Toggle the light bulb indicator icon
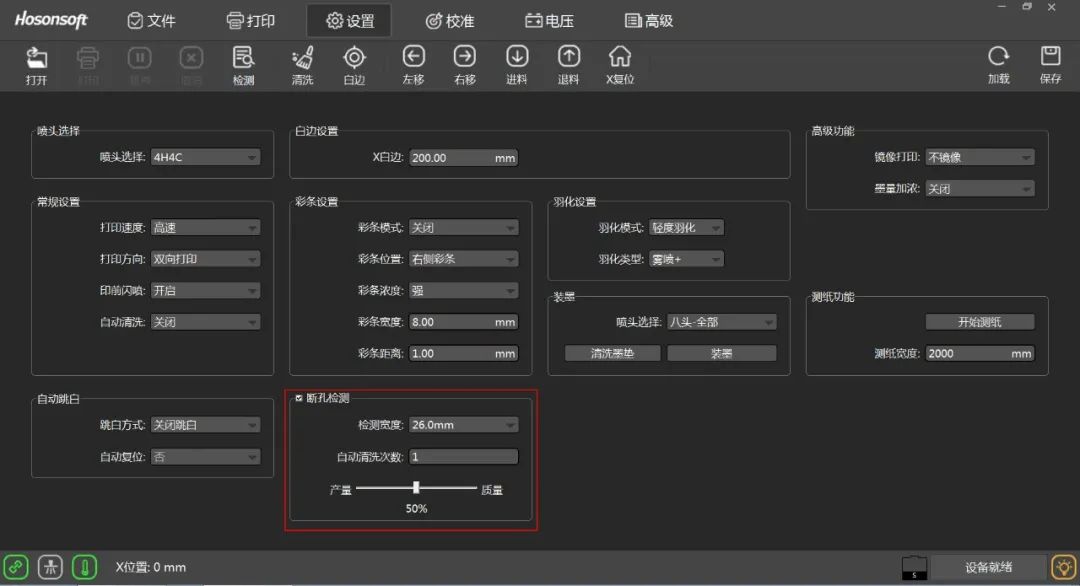This screenshot has width=1080, height=586. click(x=1064, y=568)
